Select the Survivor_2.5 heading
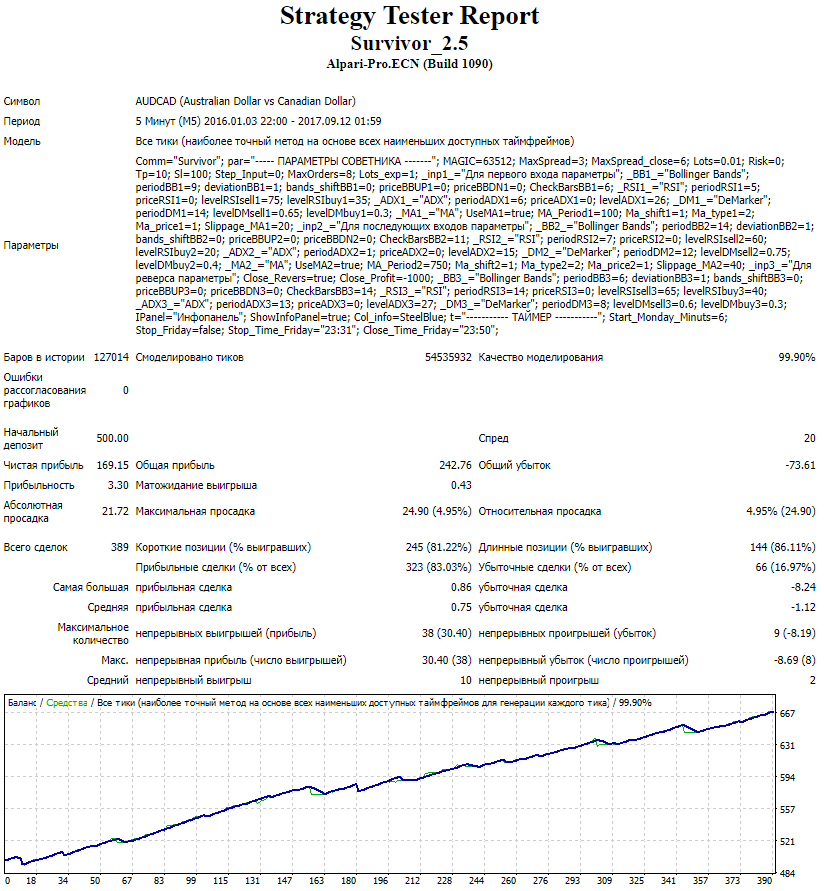 click(409, 43)
